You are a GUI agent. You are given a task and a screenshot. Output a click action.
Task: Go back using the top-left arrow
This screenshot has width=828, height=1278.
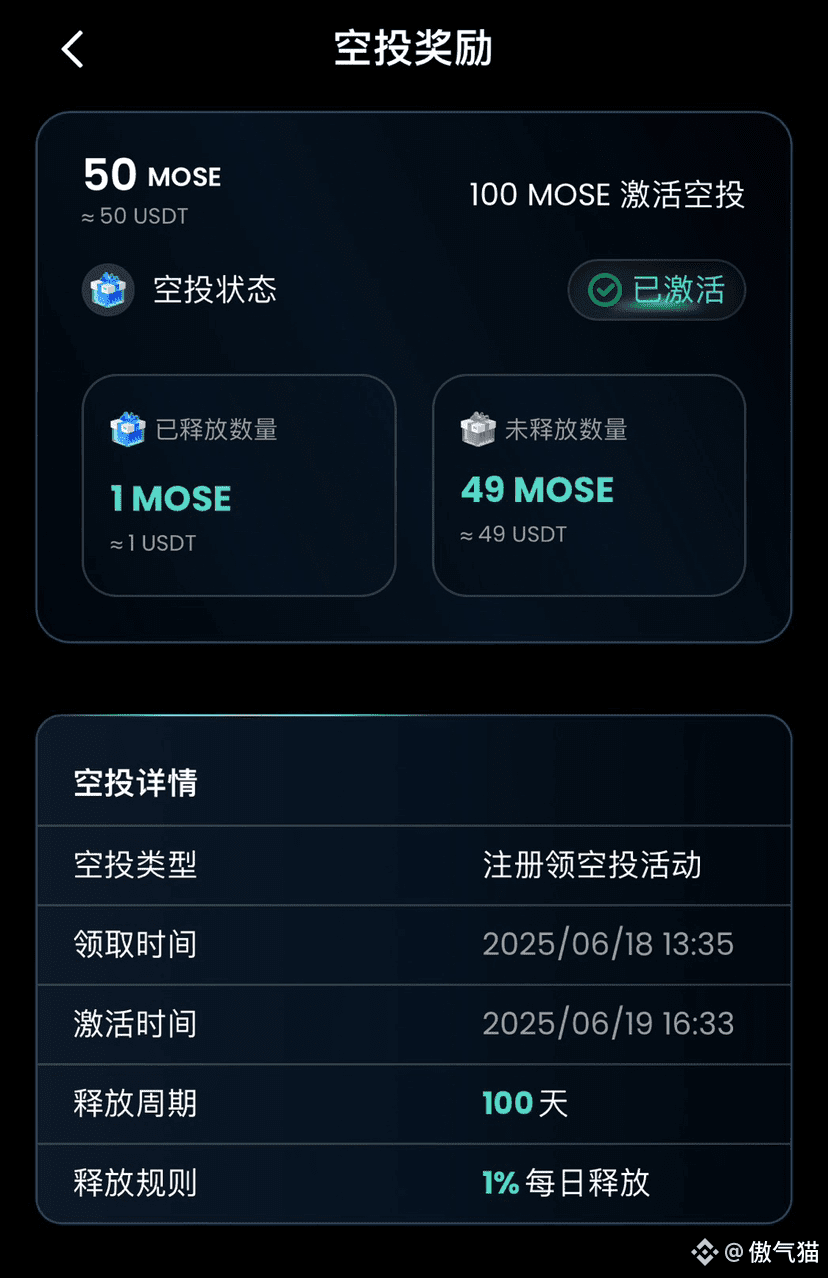[x=72, y=49]
